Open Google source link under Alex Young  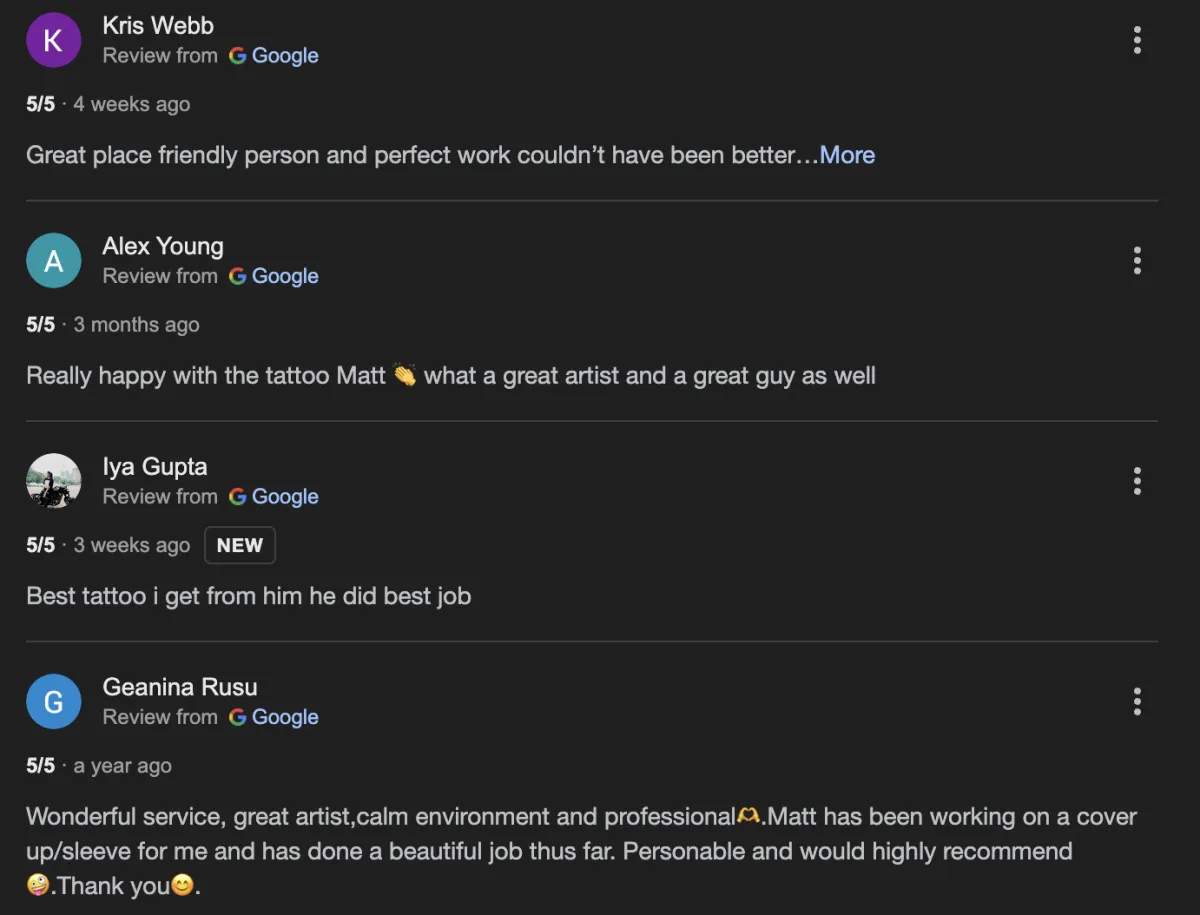click(274, 276)
